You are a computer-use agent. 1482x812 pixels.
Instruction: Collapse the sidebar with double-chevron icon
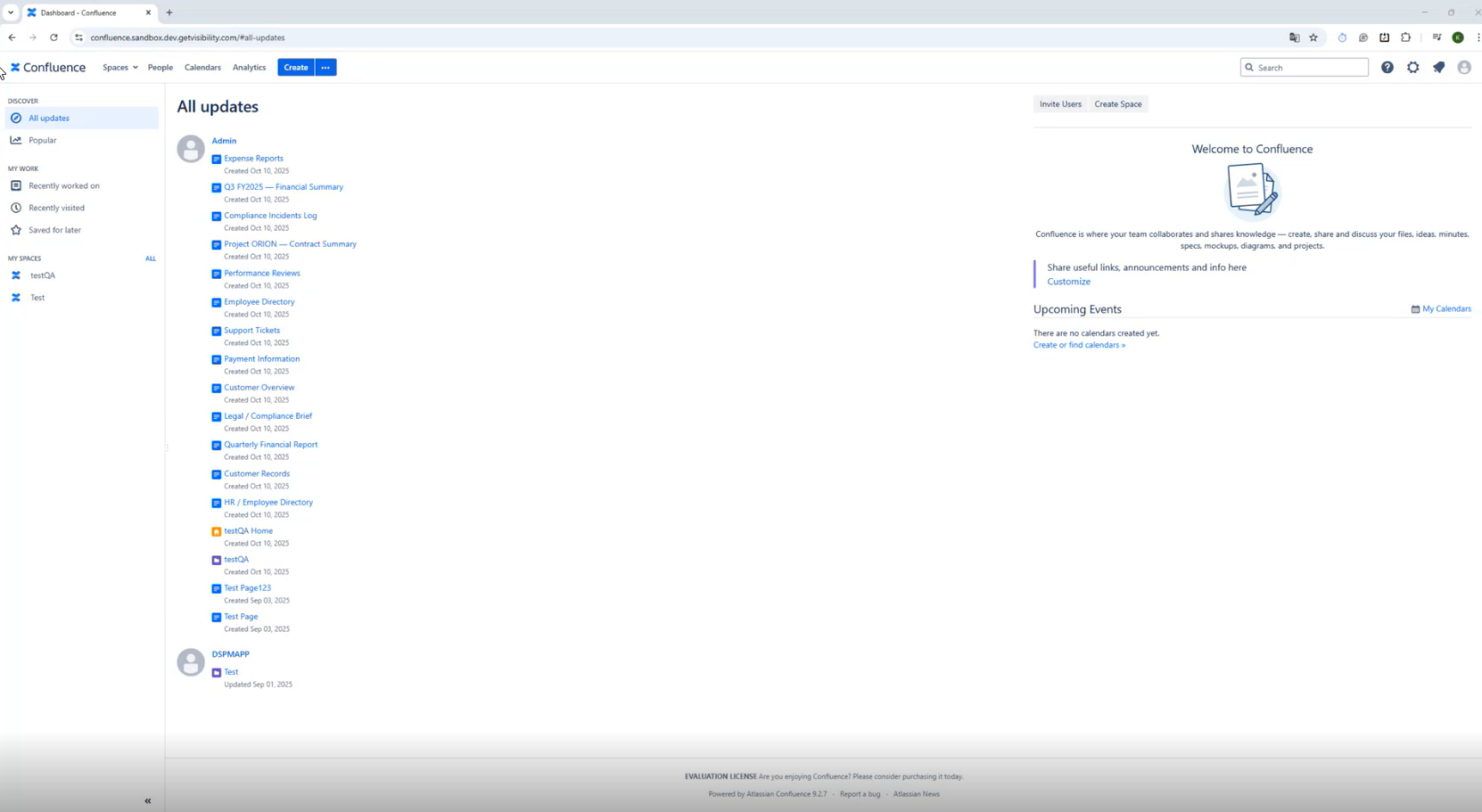coord(148,800)
